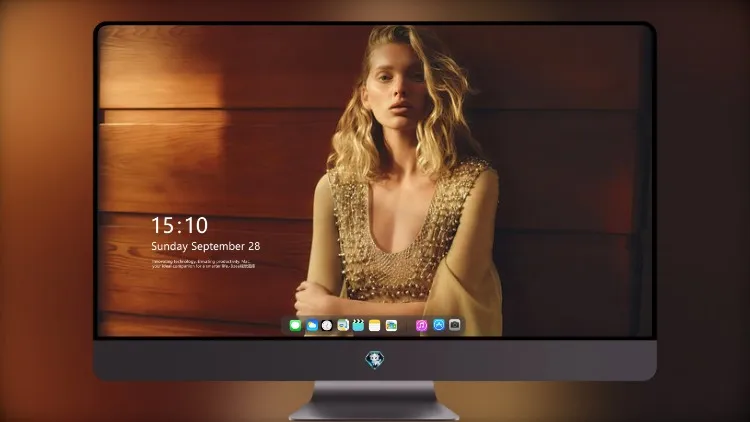Open the blue App Store icon

click(x=439, y=325)
